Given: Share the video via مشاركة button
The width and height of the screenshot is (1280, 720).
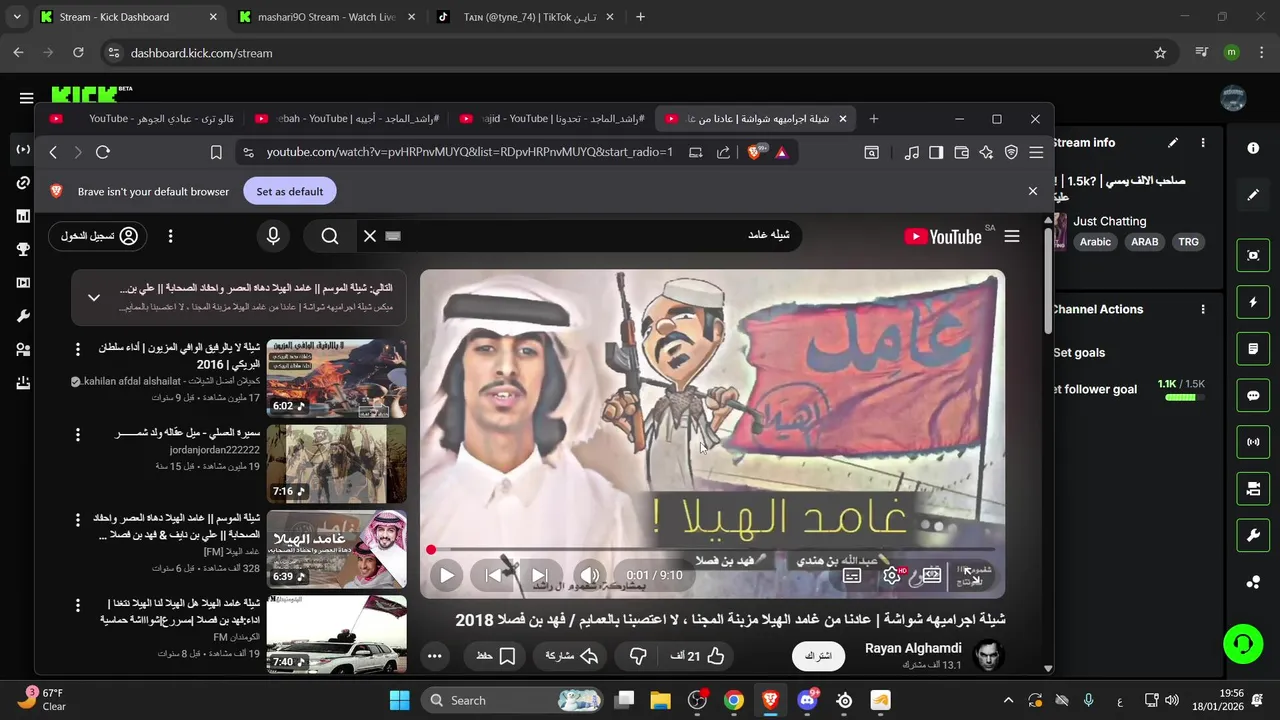Looking at the screenshot, I should point(571,656).
